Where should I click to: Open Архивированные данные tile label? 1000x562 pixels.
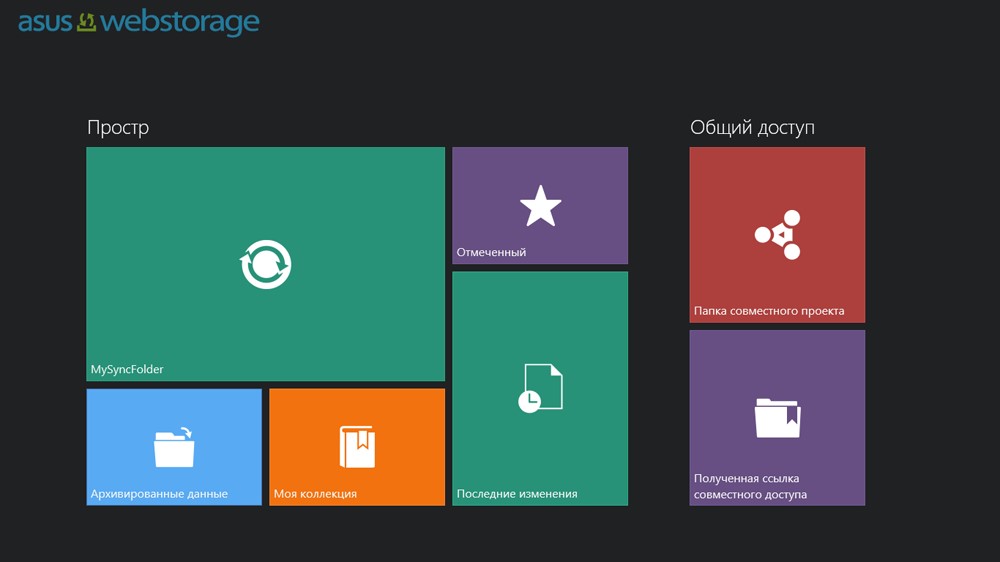coord(159,494)
